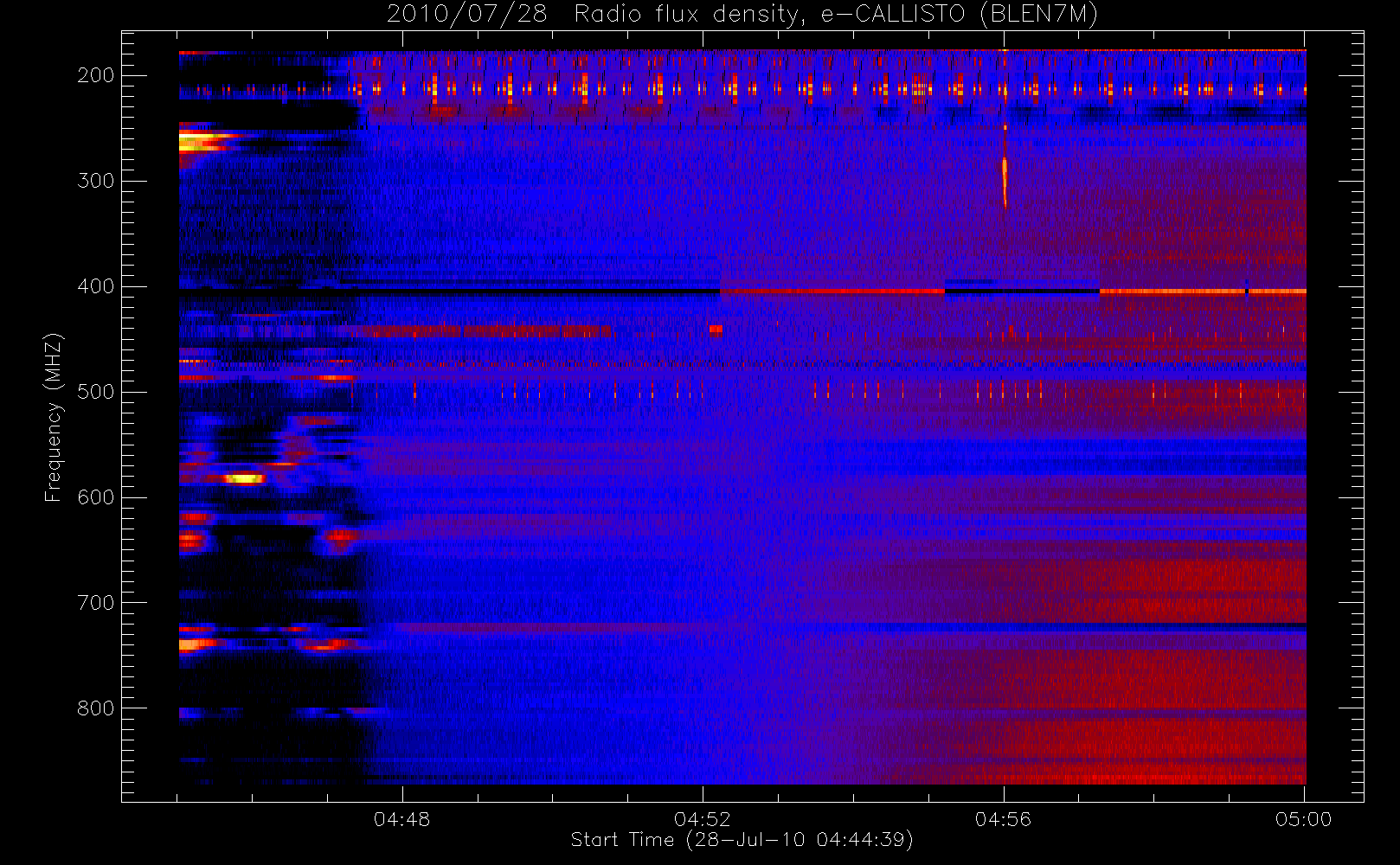Click the 'Start Time (28-Jul-10 04:44:39)' label
Screen dimensions: 1400x865
[742, 840]
